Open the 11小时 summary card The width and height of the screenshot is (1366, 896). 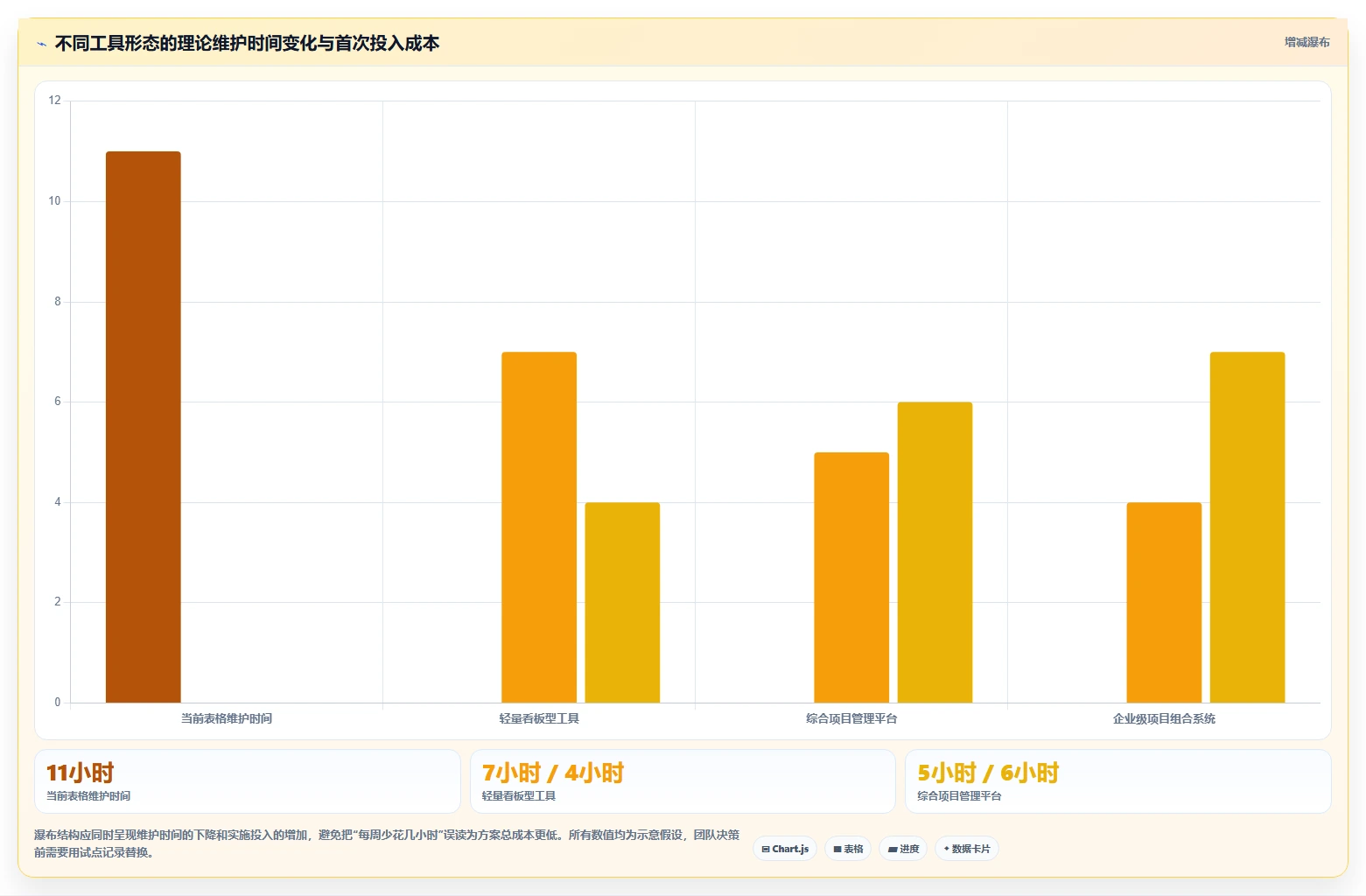(x=248, y=781)
